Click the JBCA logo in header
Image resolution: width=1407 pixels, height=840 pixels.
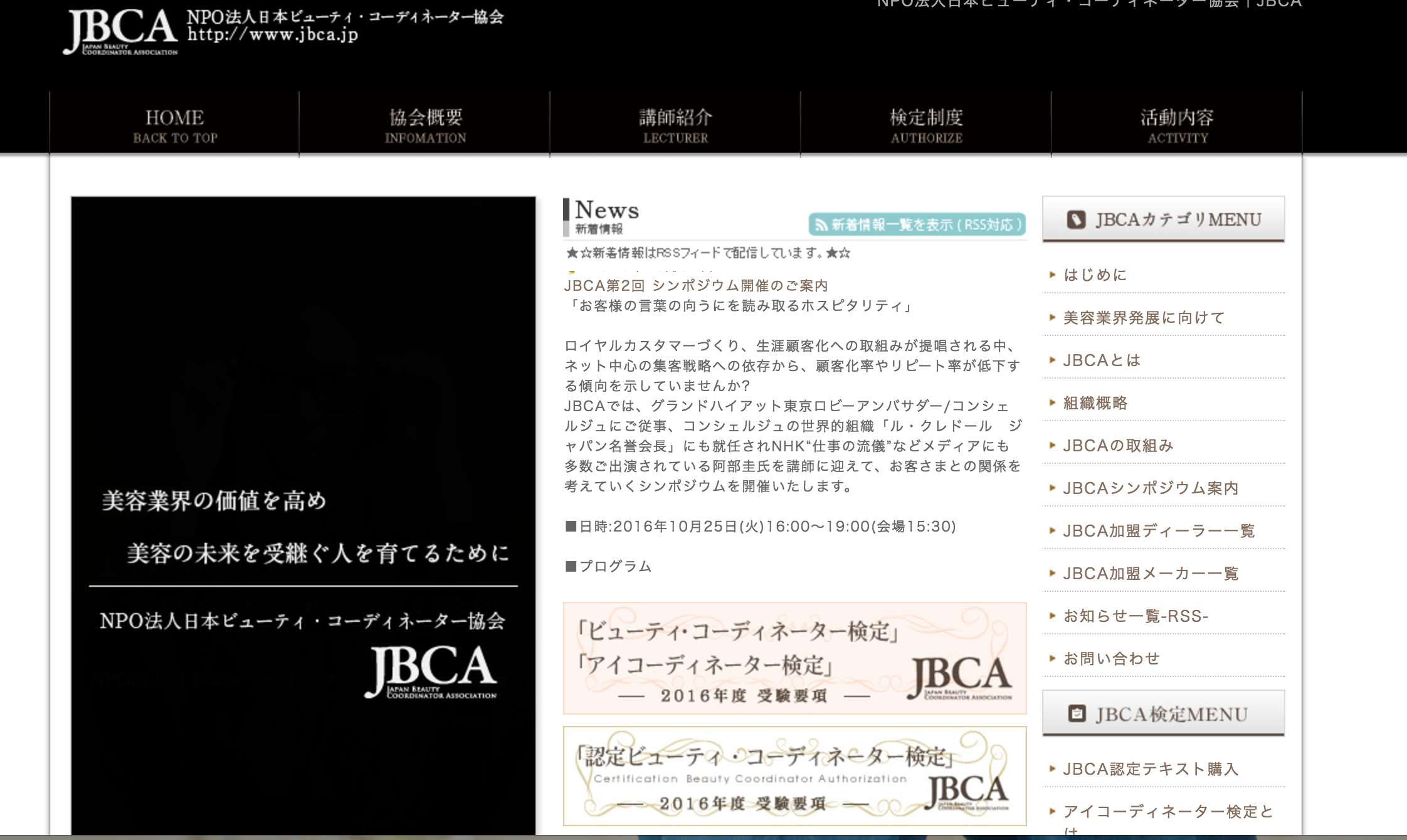120,31
